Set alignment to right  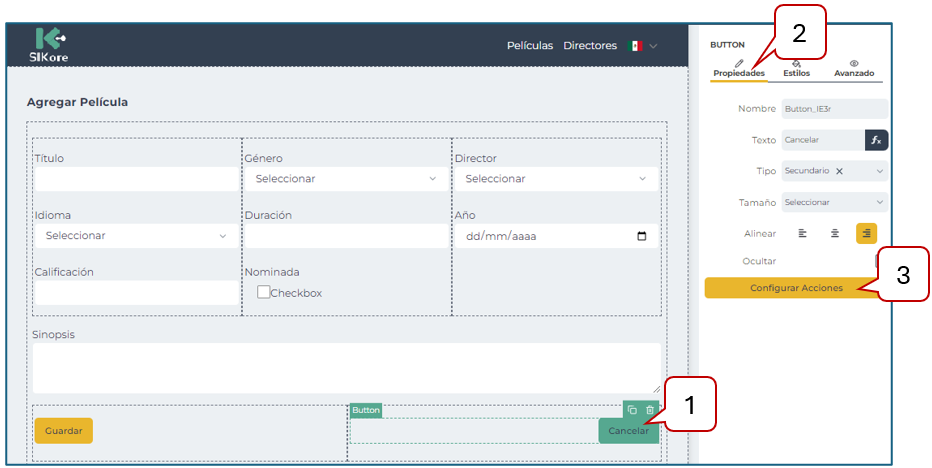click(866, 233)
